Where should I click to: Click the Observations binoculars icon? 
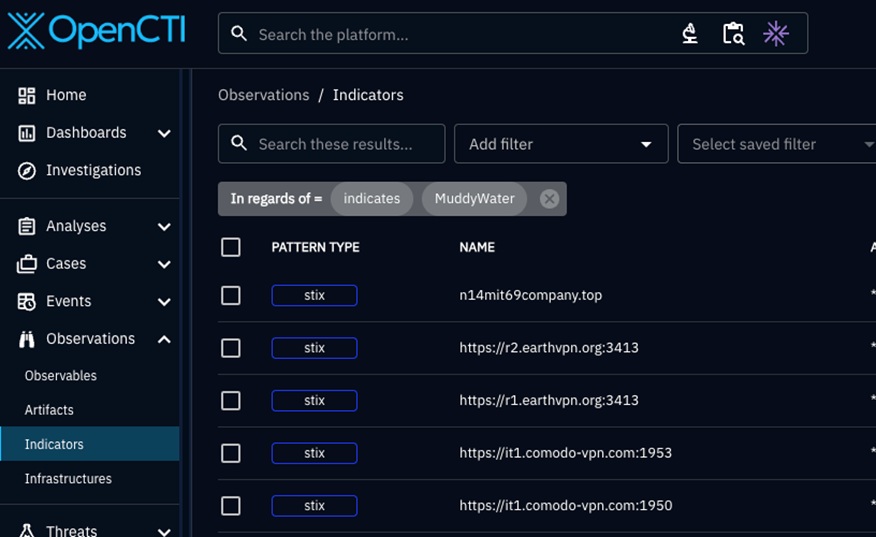[26, 339]
